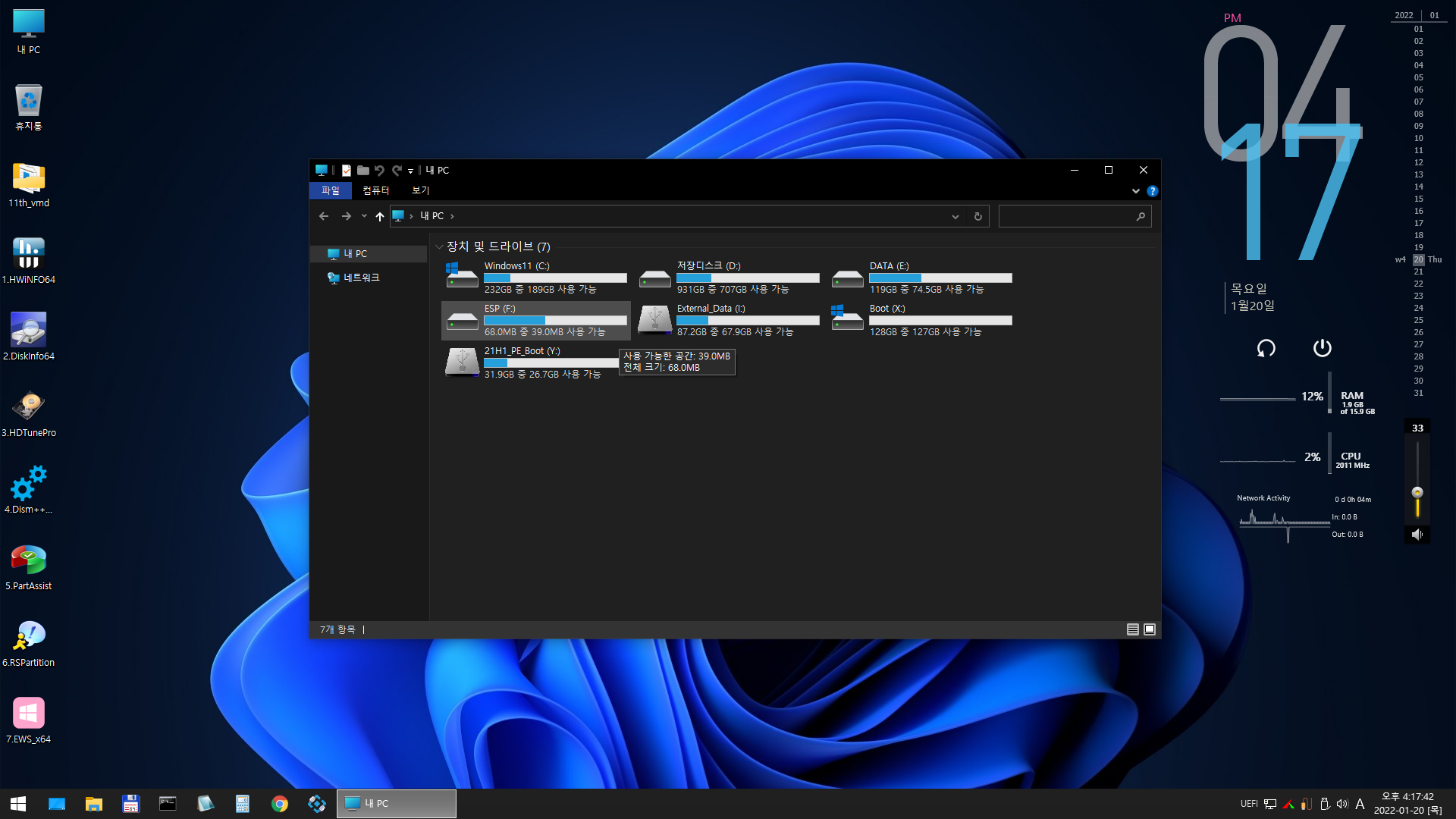
Task: Open the 11th_vmd desktop shortcut
Action: [x=29, y=184]
